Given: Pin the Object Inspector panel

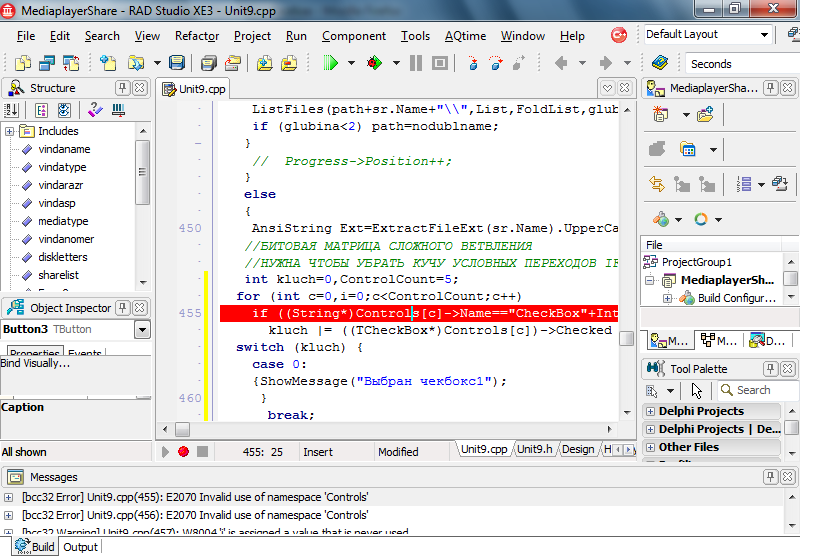Looking at the screenshot, I should coord(122,308).
